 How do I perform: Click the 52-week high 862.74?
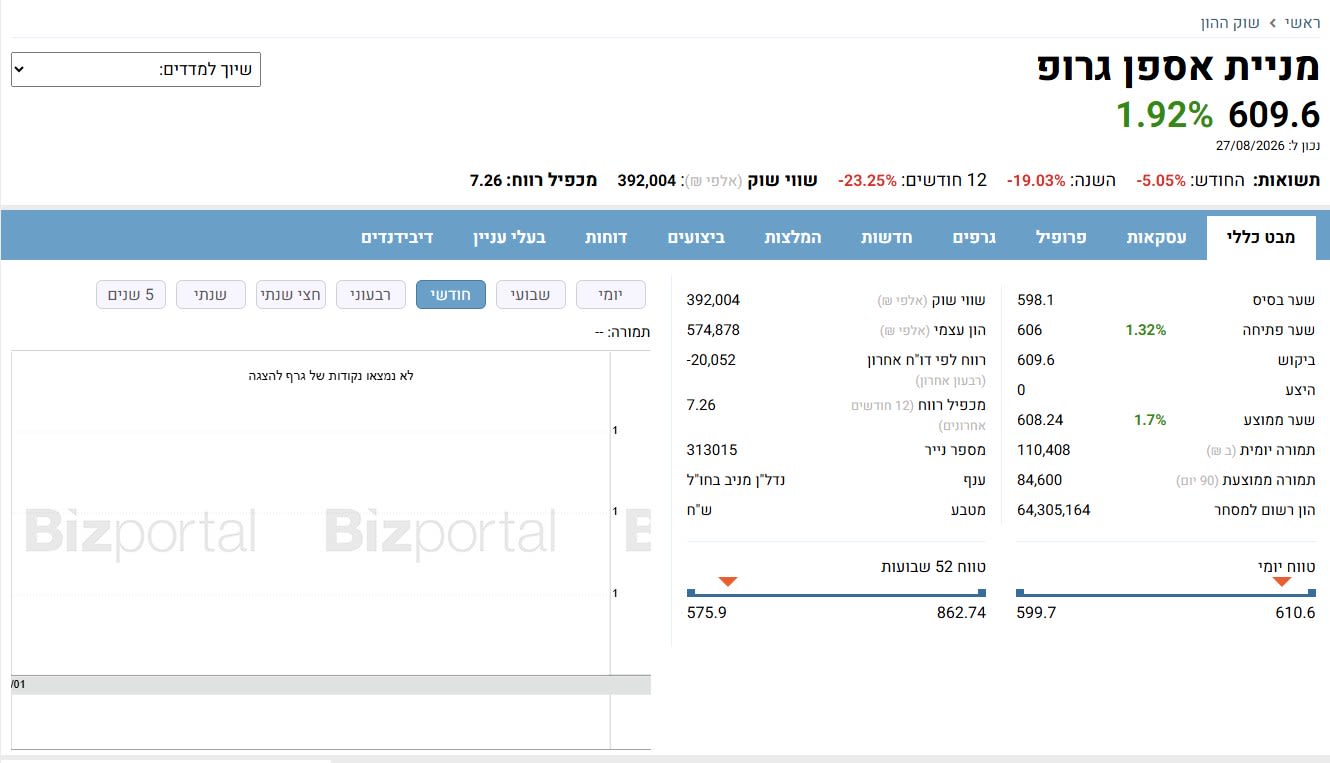(961, 612)
